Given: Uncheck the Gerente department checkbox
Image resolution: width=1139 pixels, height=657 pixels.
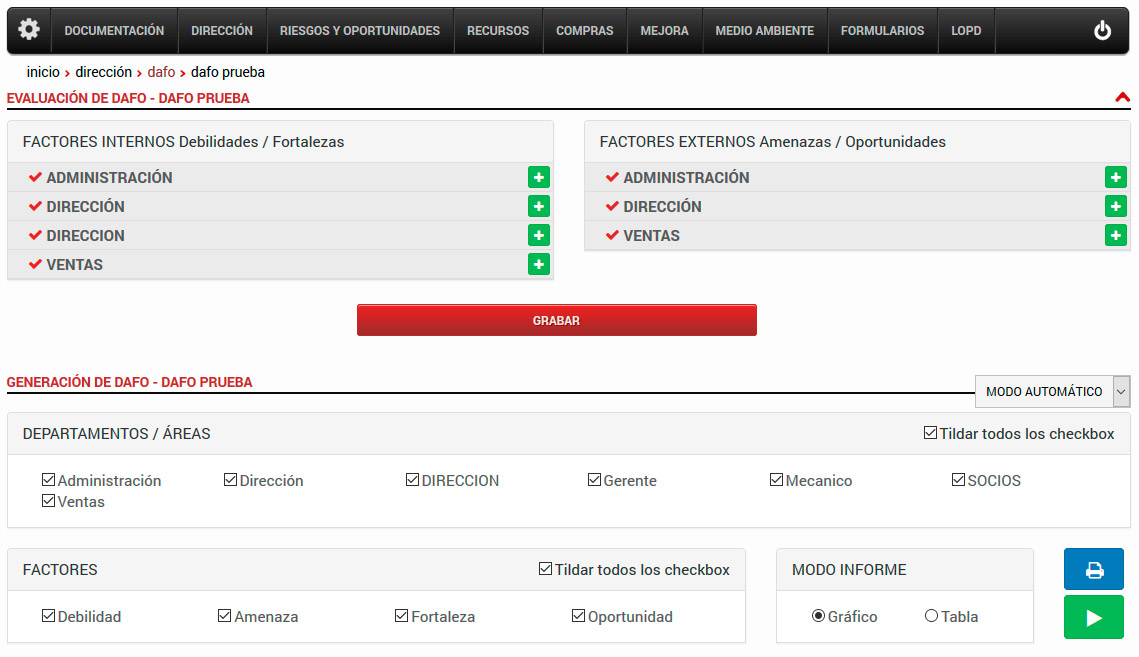Looking at the screenshot, I should point(594,480).
